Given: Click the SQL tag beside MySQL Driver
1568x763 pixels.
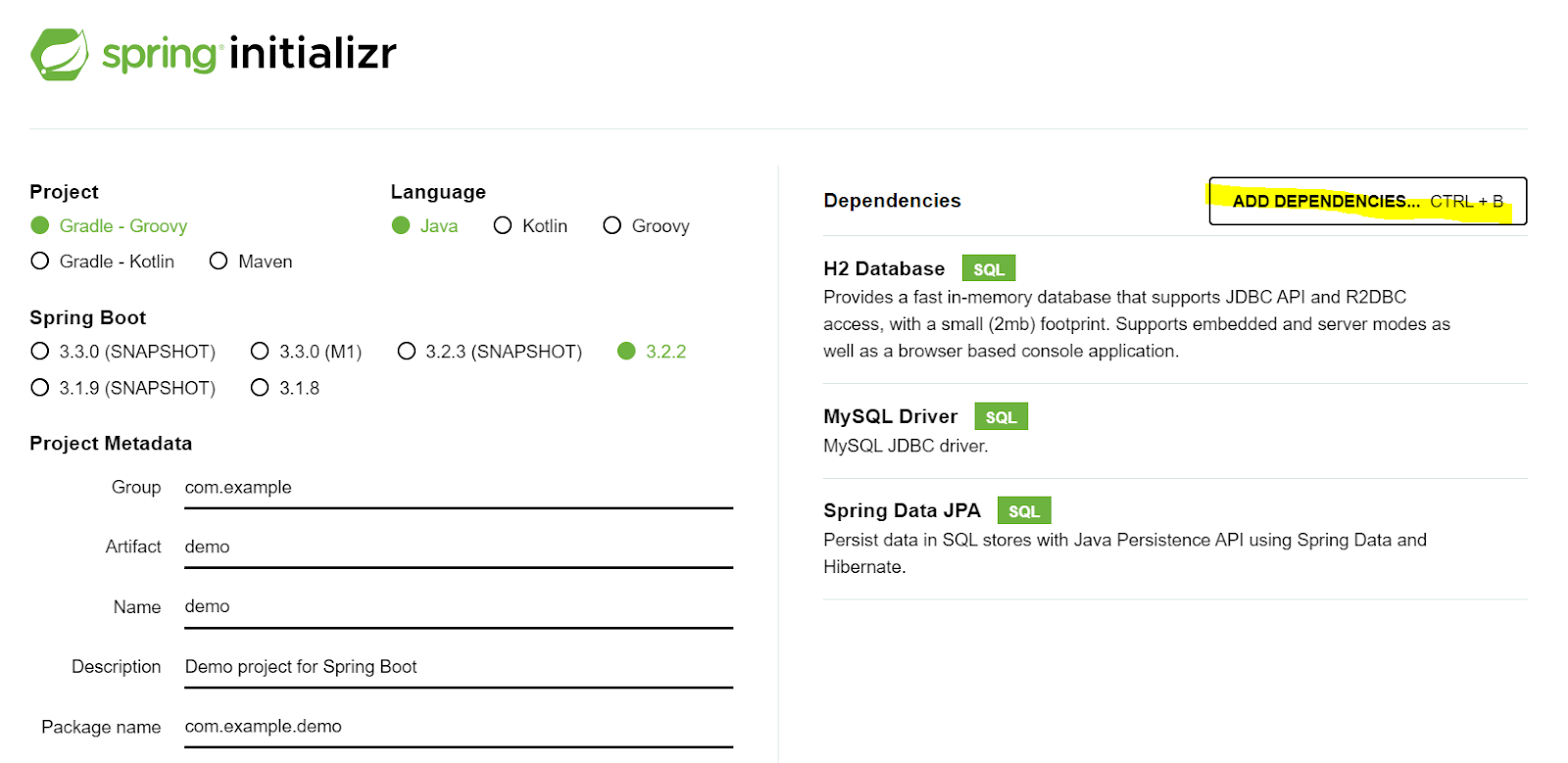Looking at the screenshot, I should (1001, 417).
